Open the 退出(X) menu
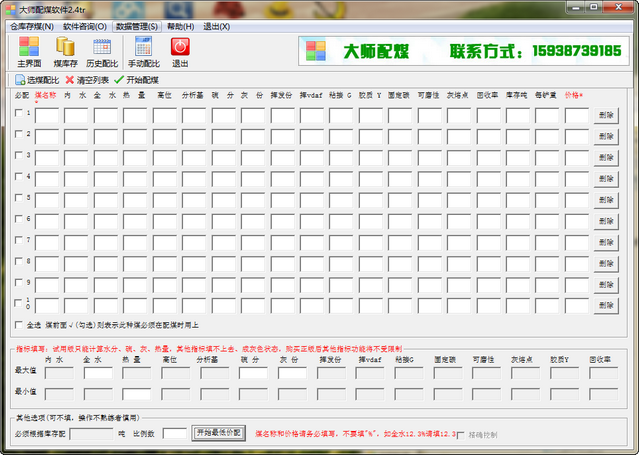Viewport: 639px width, 455px height. 216,27
